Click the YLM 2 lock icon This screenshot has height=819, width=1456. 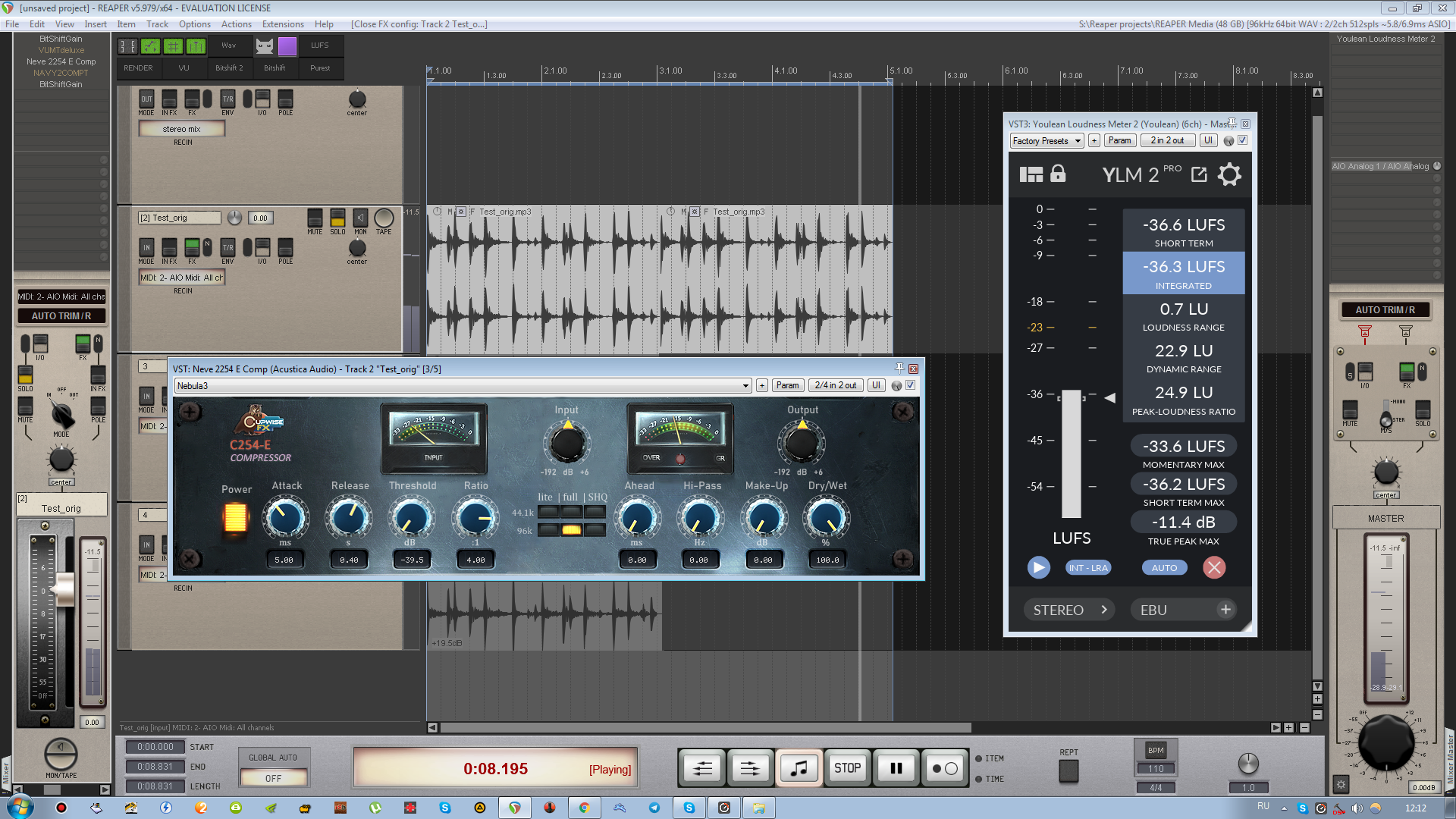coord(1058,174)
